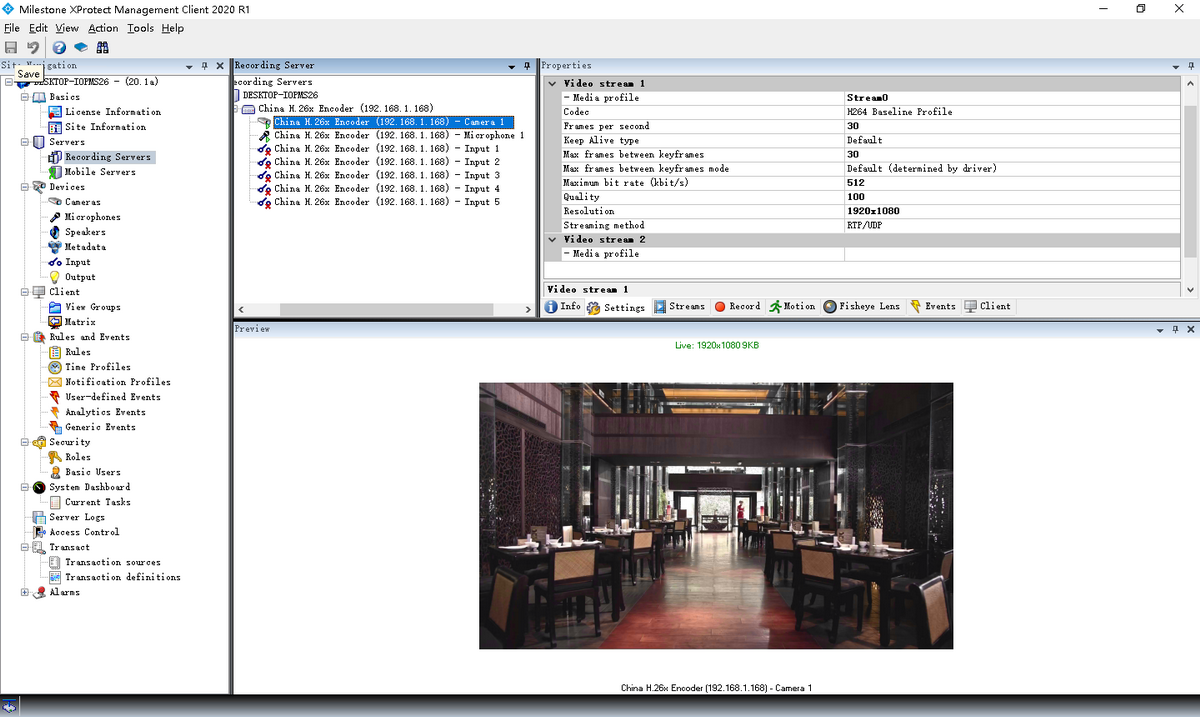1200x717 pixels.
Task: Select Site Information node
Action: pos(105,127)
